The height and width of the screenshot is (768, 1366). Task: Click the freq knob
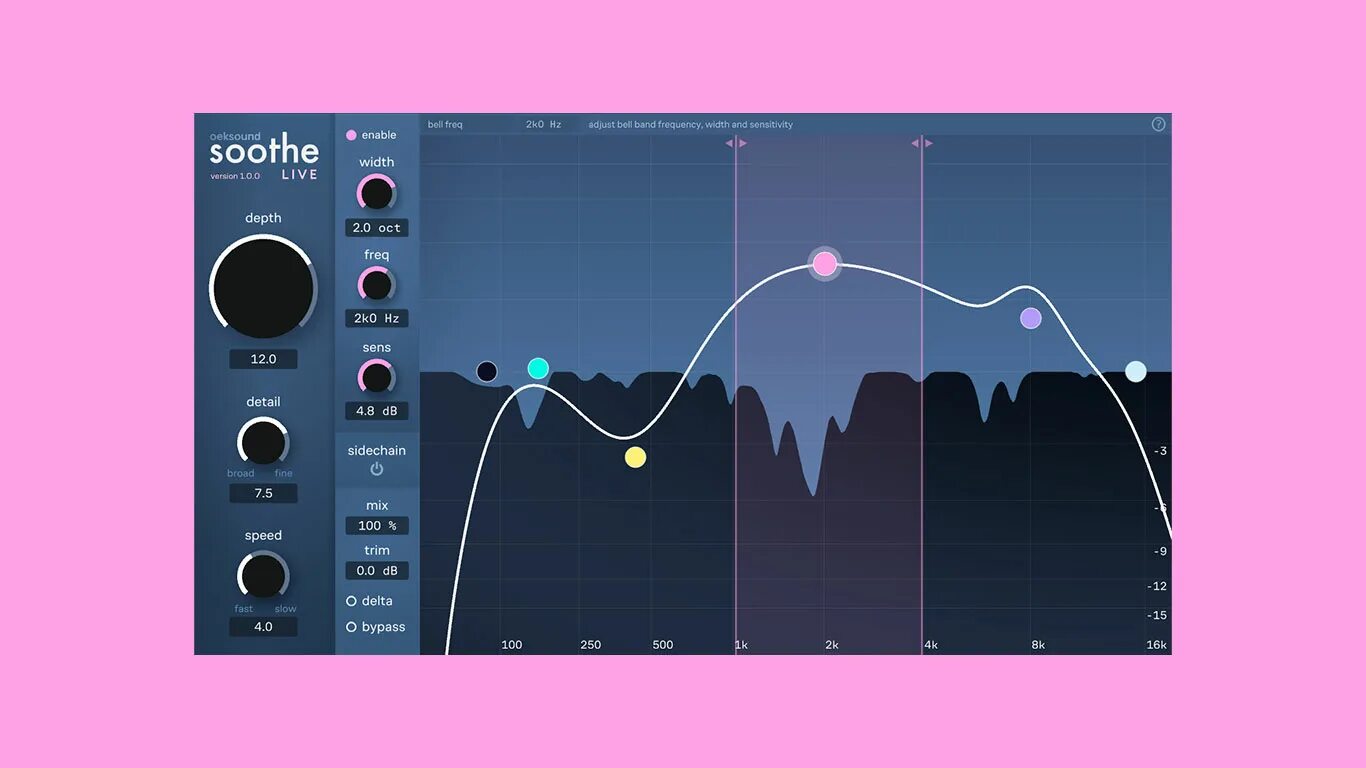click(377, 285)
